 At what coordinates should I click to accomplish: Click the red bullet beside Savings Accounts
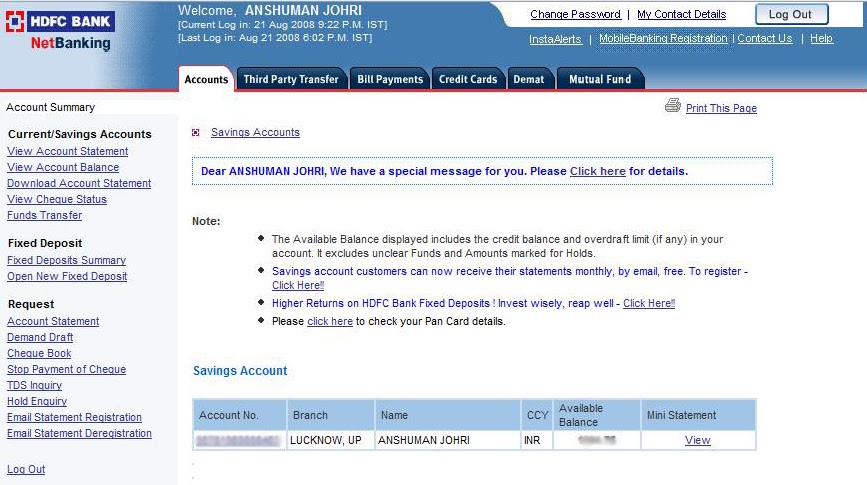196,132
